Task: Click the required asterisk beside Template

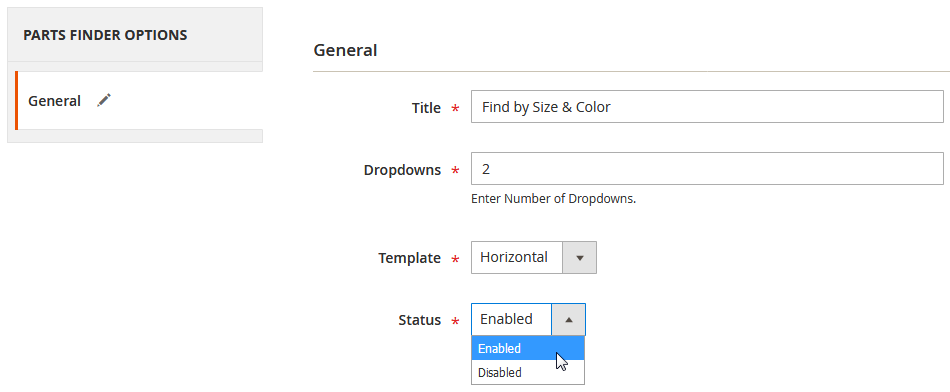Action: click(456, 259)
